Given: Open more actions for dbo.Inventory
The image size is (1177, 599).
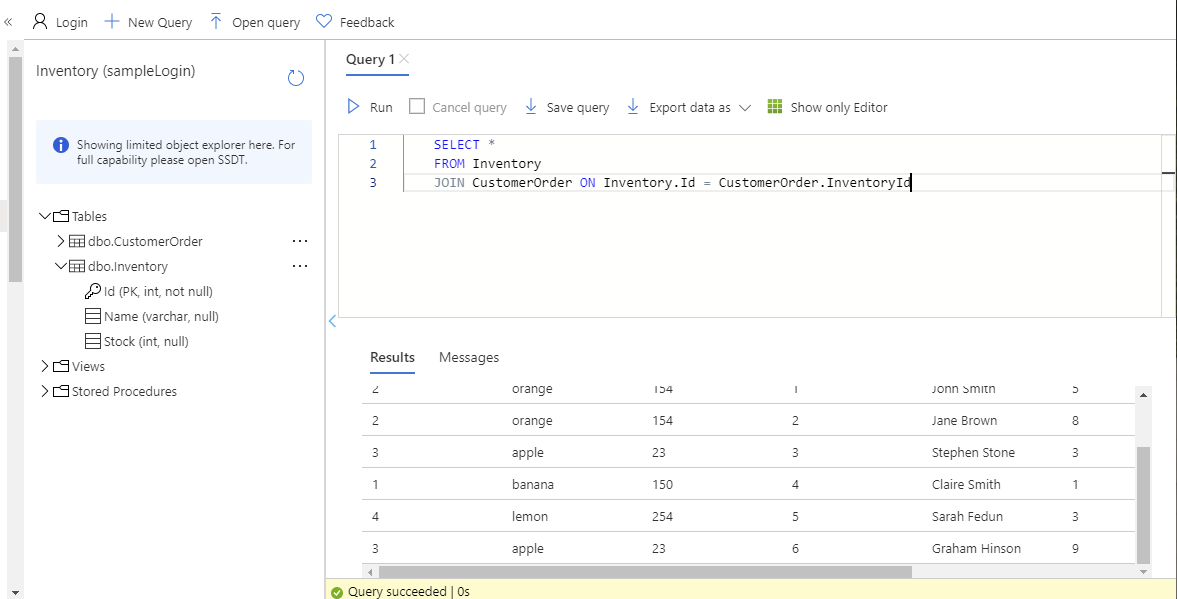Looking at the screenshot, I should pos(300,266).
